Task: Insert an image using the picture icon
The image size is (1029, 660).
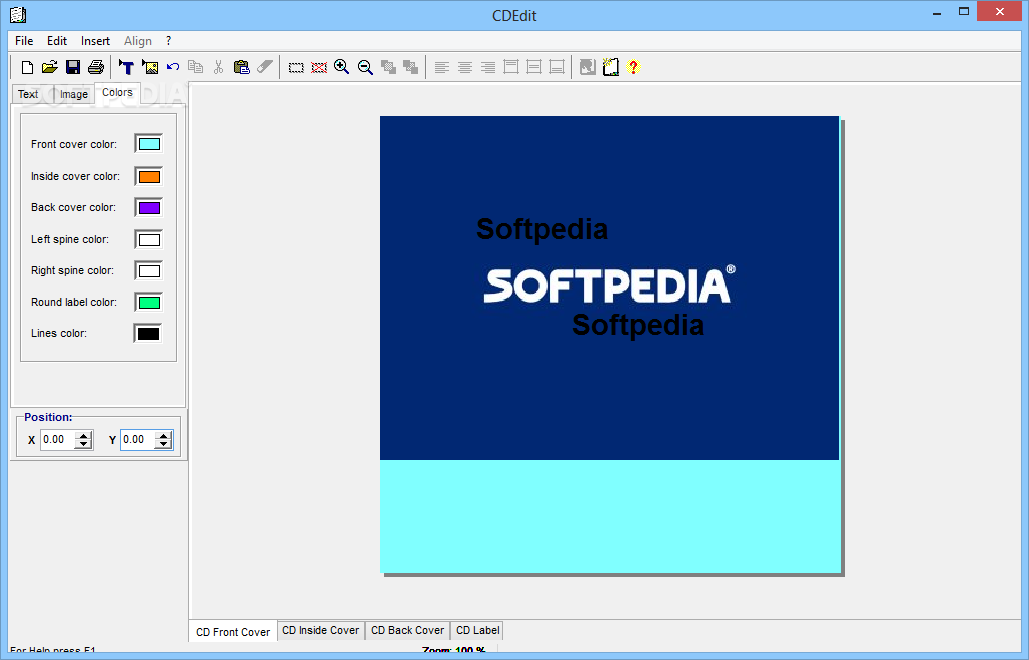Action: click(x=150, y=67)
